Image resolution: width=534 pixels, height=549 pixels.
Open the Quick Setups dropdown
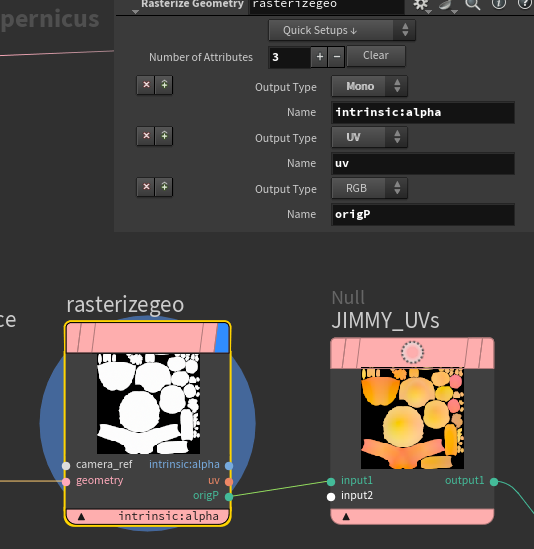point(342,30)
